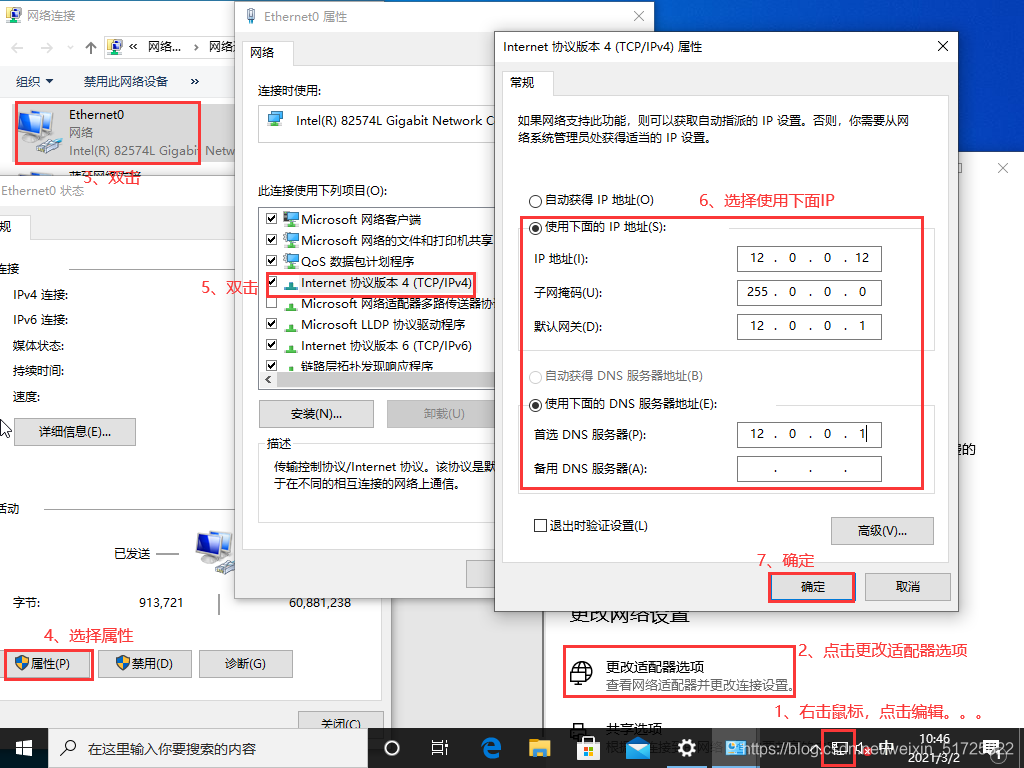Click the globe icon beside 更改适配器选项

(x=581, y=673)
